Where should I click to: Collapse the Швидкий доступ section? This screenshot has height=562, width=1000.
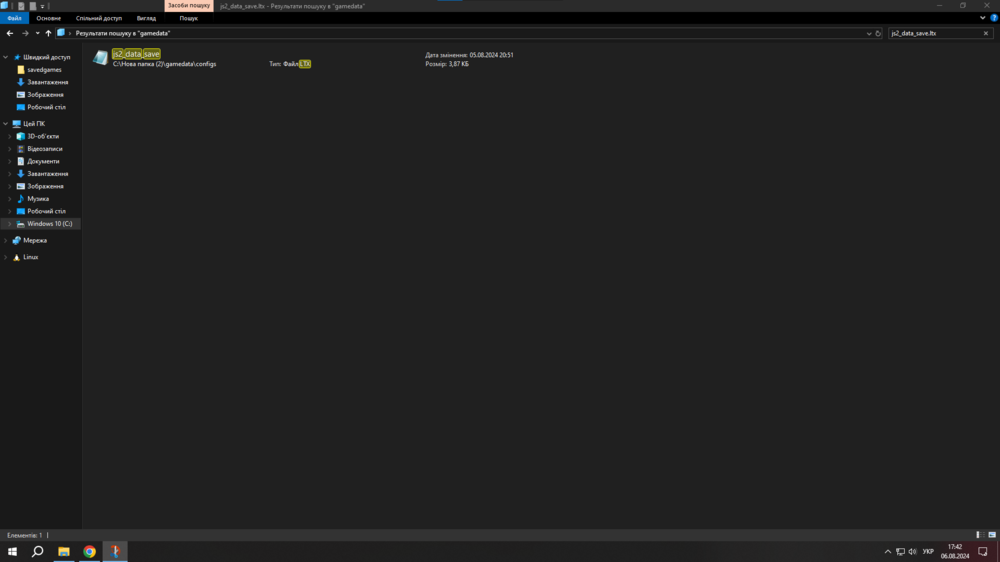(x=6, y=57)
